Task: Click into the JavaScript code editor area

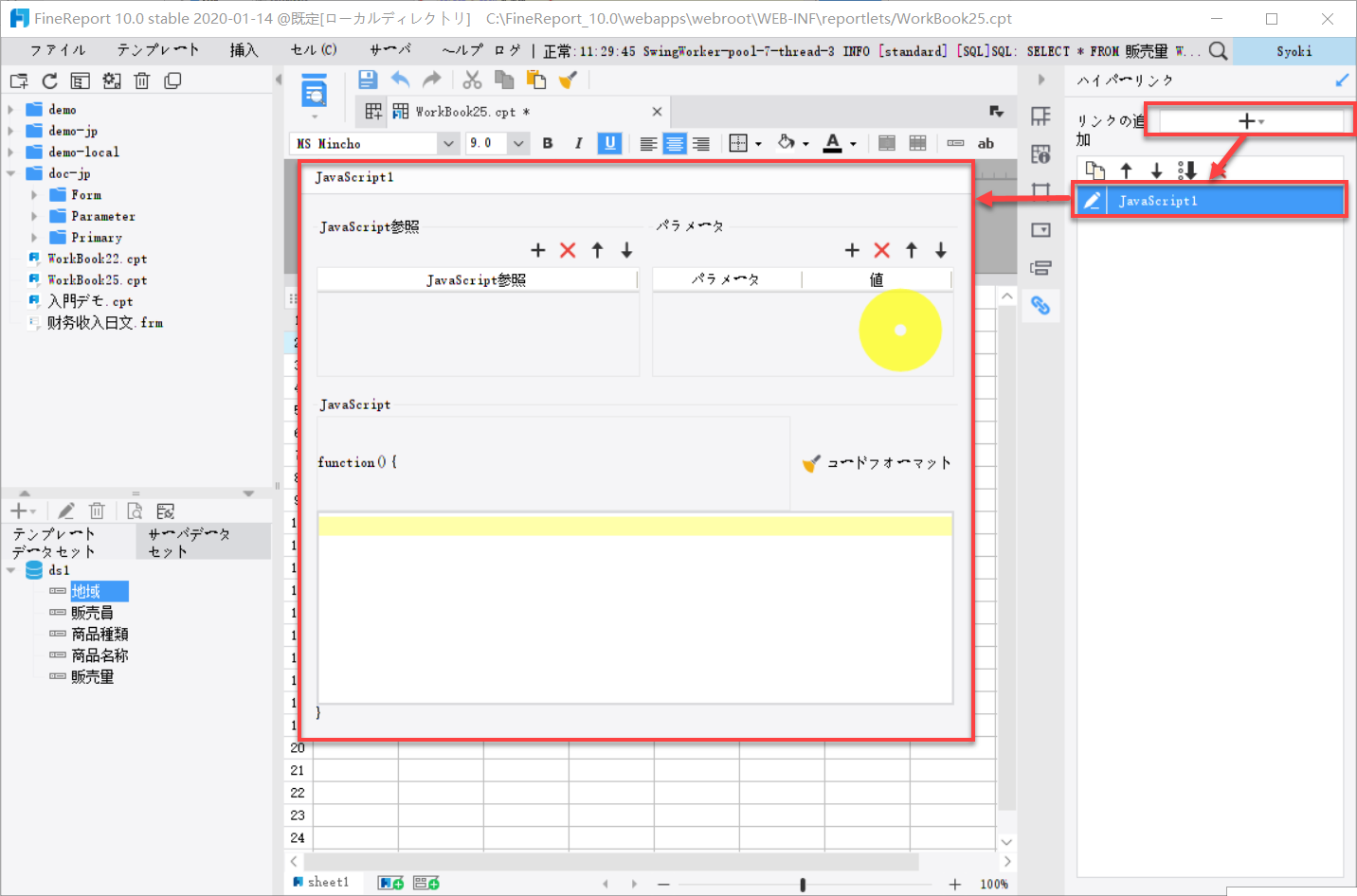Action: [635, 608]
